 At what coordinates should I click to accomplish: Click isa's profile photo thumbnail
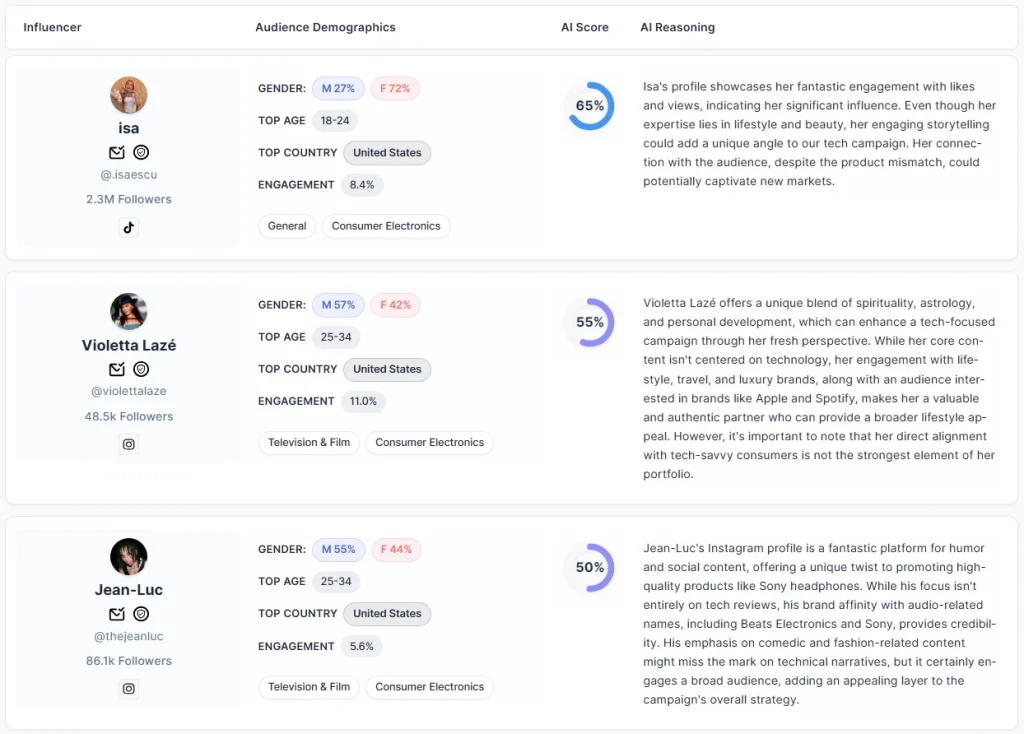point(128,95)
